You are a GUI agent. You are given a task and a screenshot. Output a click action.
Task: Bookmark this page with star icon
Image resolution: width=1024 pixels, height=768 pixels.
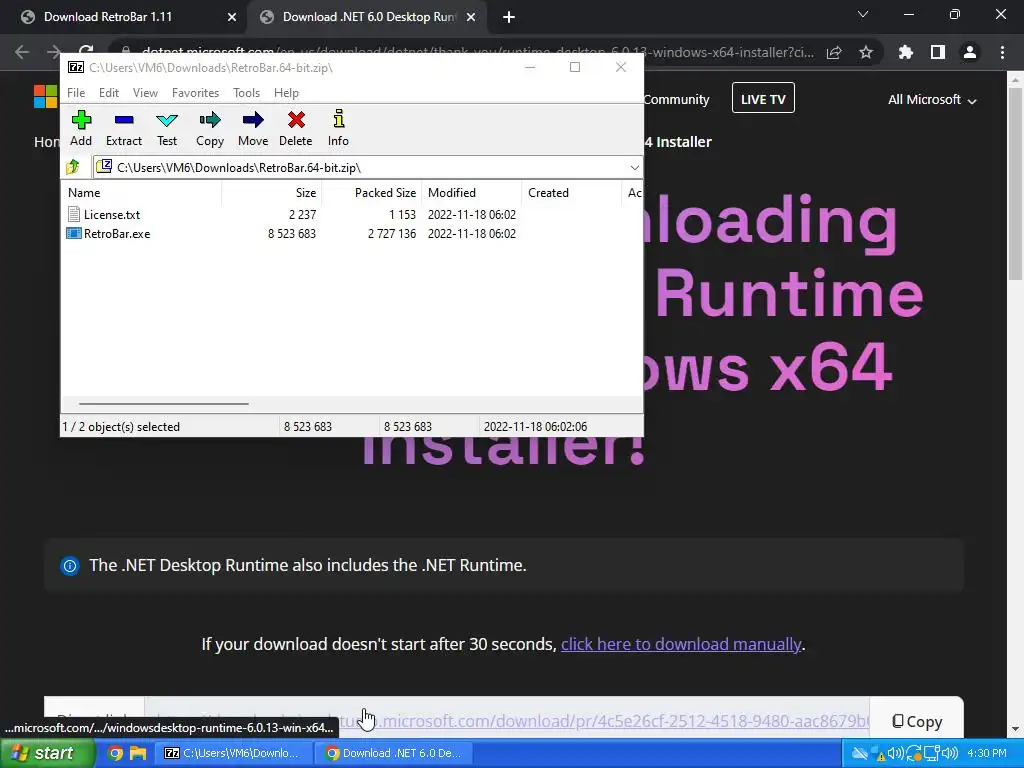(x=866, y=52)
